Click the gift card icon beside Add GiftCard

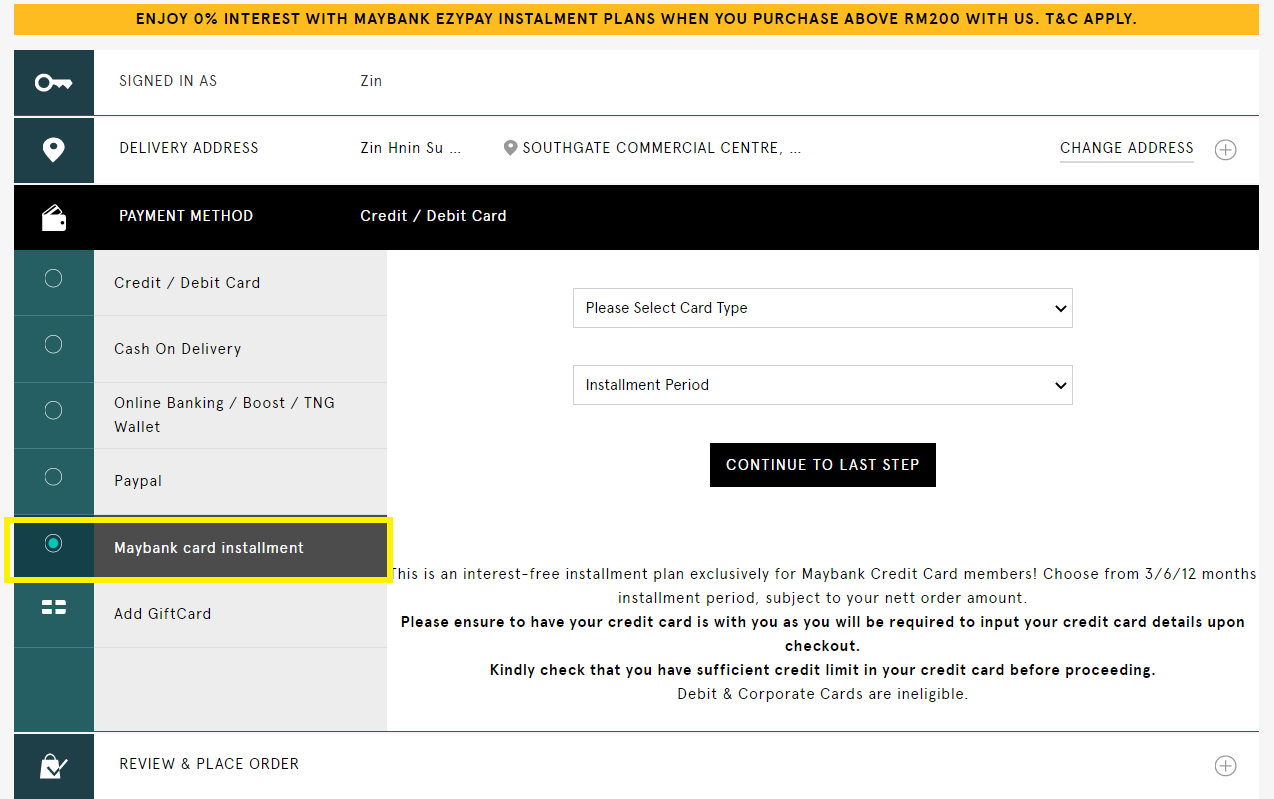click(x=54, y=607)
